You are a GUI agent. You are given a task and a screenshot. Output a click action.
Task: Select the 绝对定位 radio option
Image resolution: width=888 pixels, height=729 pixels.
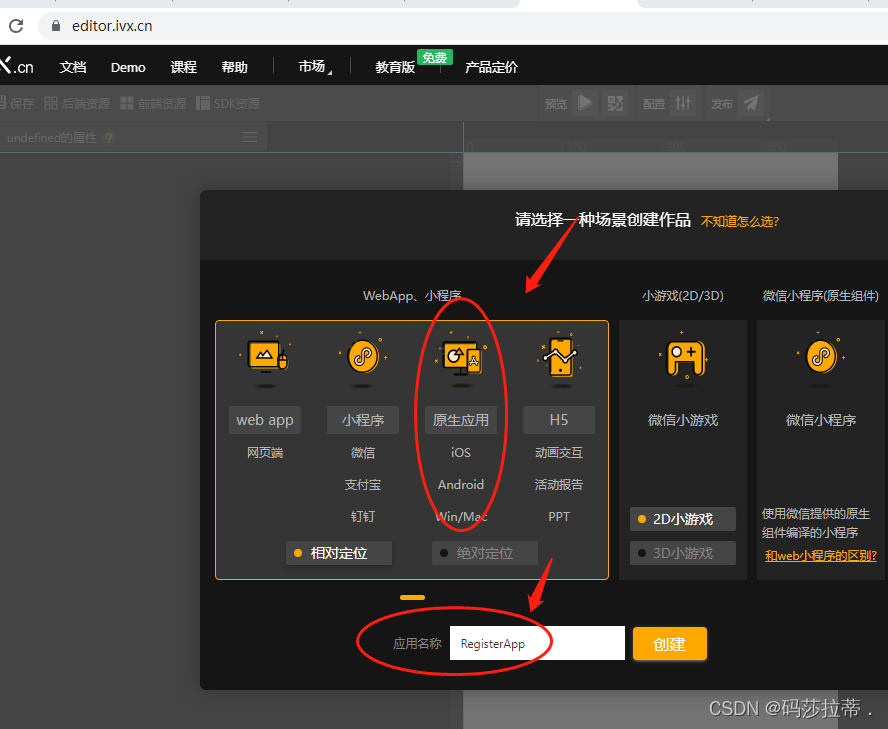coord(485,553)
